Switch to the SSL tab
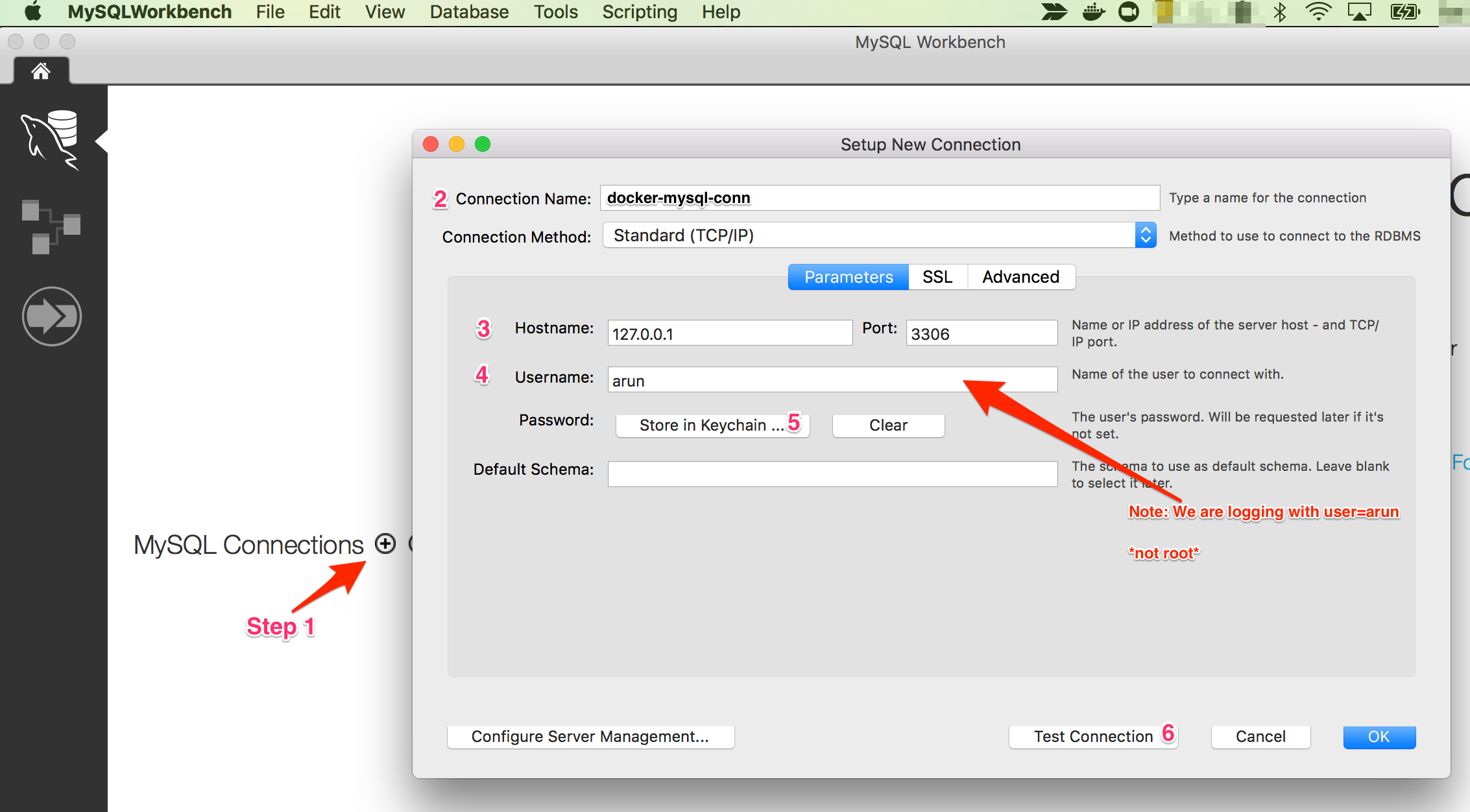The image size is (1470, 812). pyautogui.click(x=936, y=277)
